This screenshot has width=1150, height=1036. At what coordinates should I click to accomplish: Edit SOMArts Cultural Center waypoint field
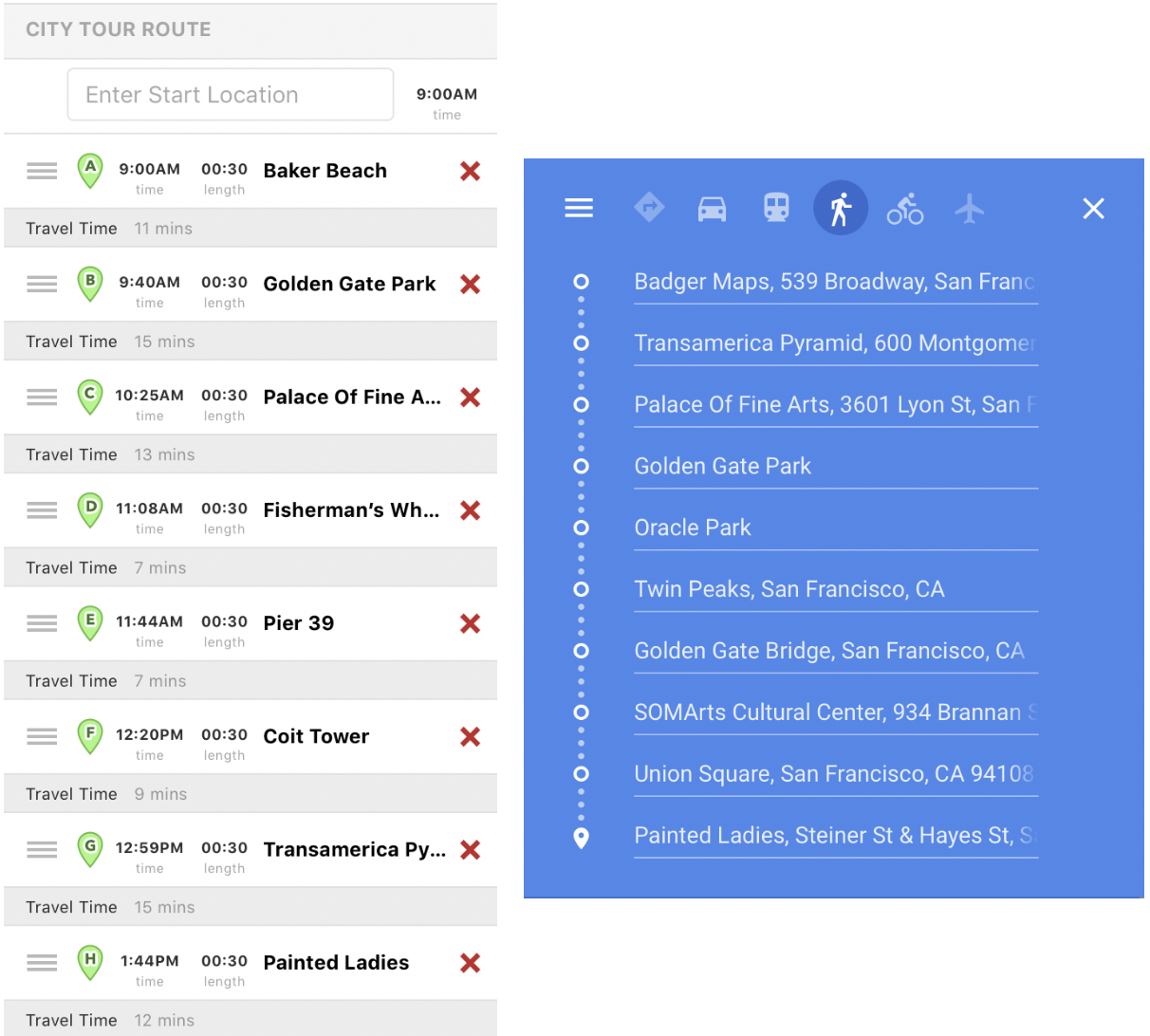(836, 712)
